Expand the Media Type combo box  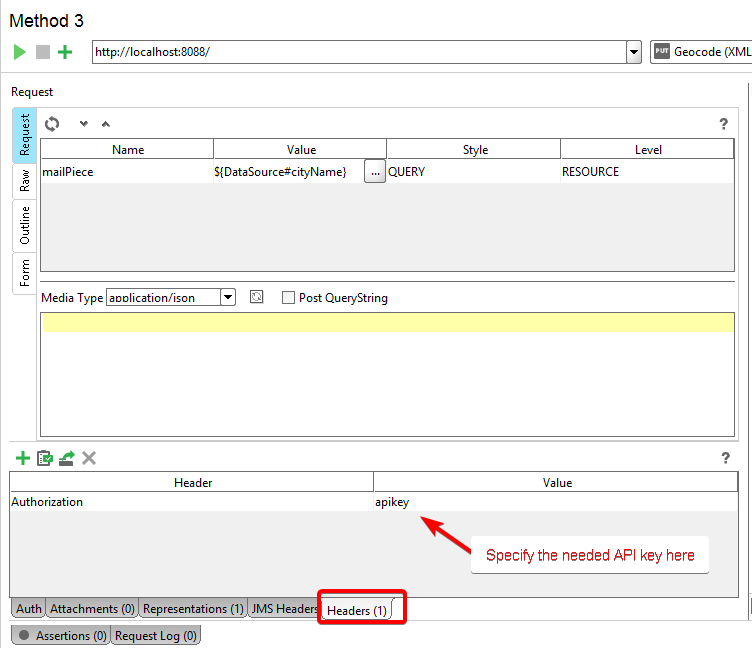(228, 297)
